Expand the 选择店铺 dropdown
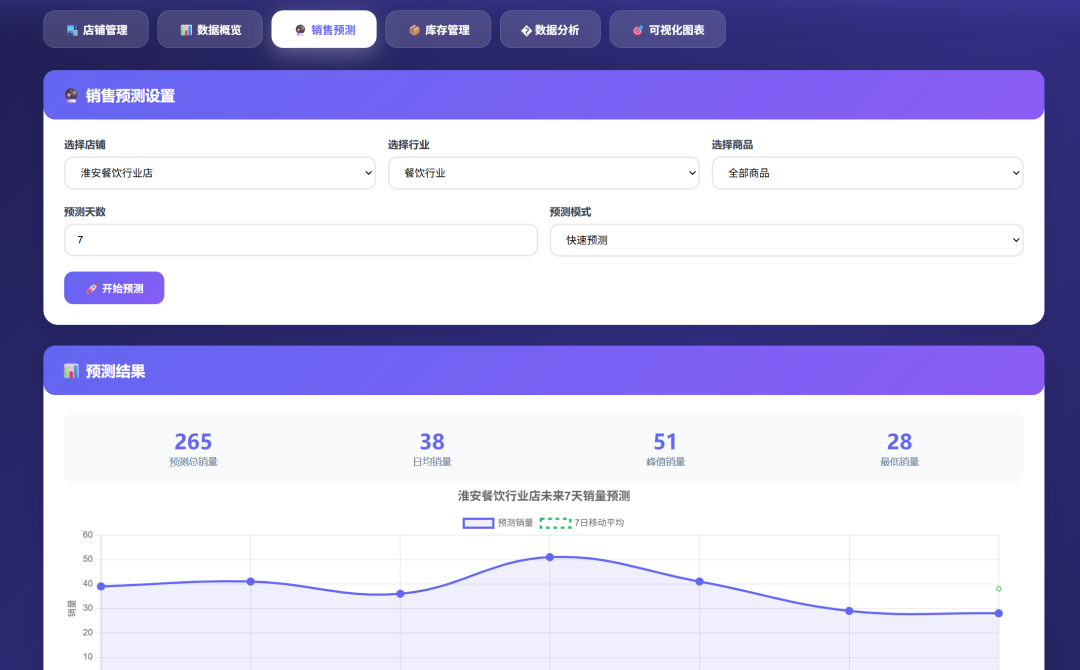Viewport: 1080px width, 670px height. [220, 173]
